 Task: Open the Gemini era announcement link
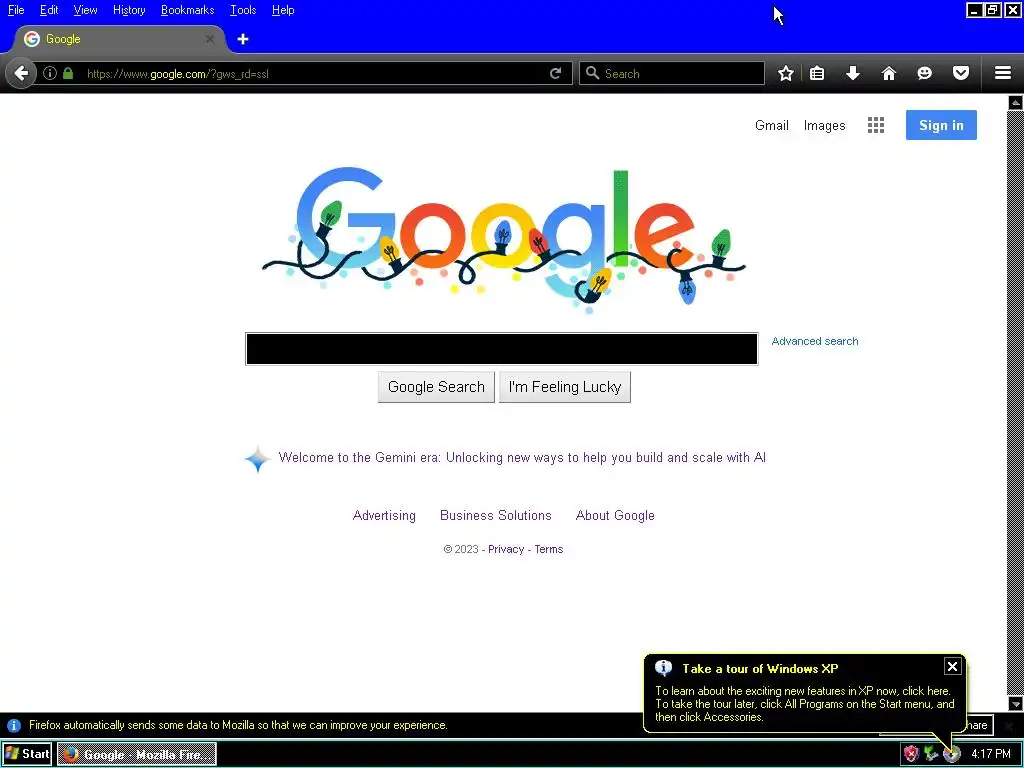[x=522, y=458]
